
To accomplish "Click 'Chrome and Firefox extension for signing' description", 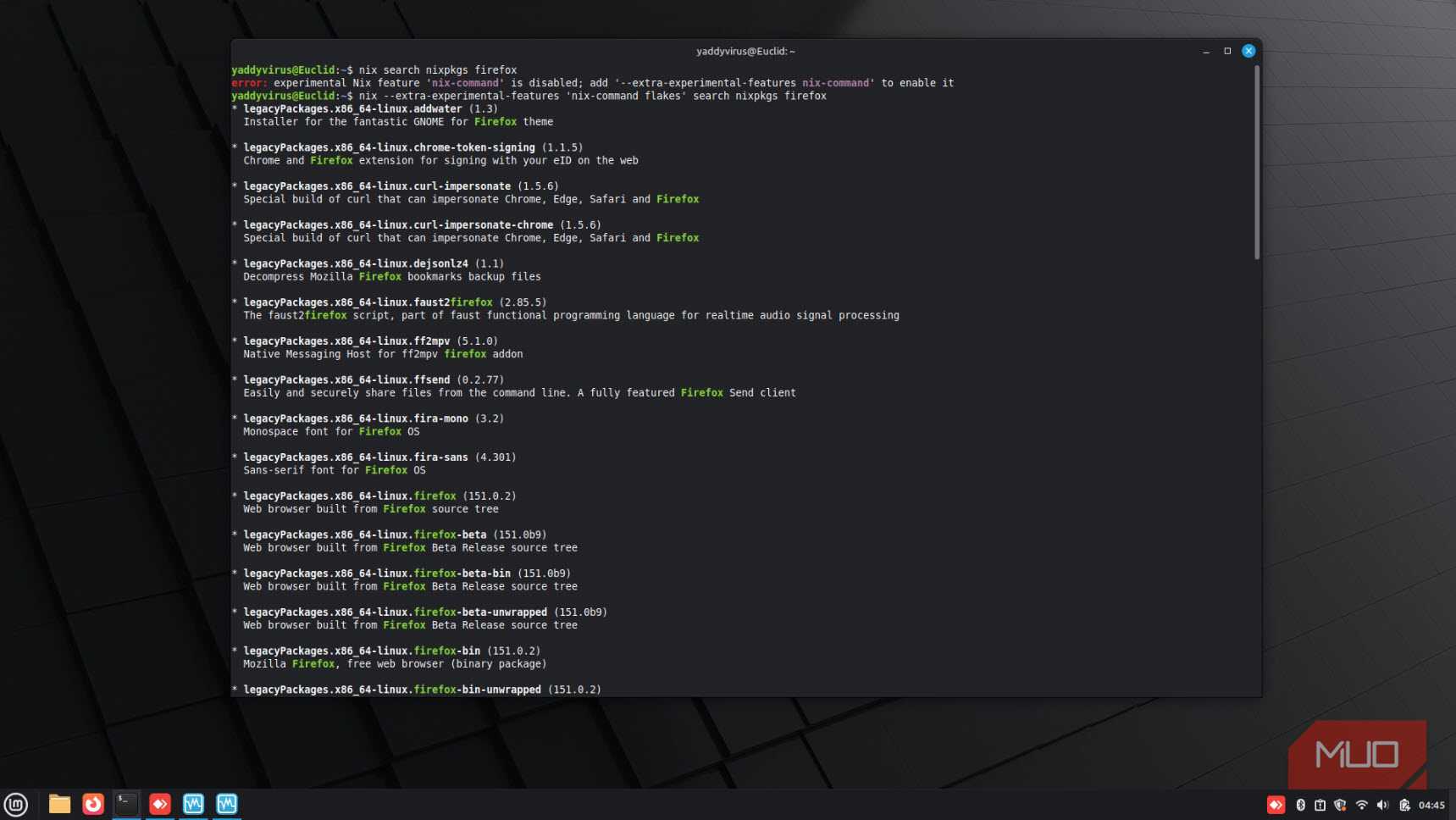I will [x=440, y=161].
